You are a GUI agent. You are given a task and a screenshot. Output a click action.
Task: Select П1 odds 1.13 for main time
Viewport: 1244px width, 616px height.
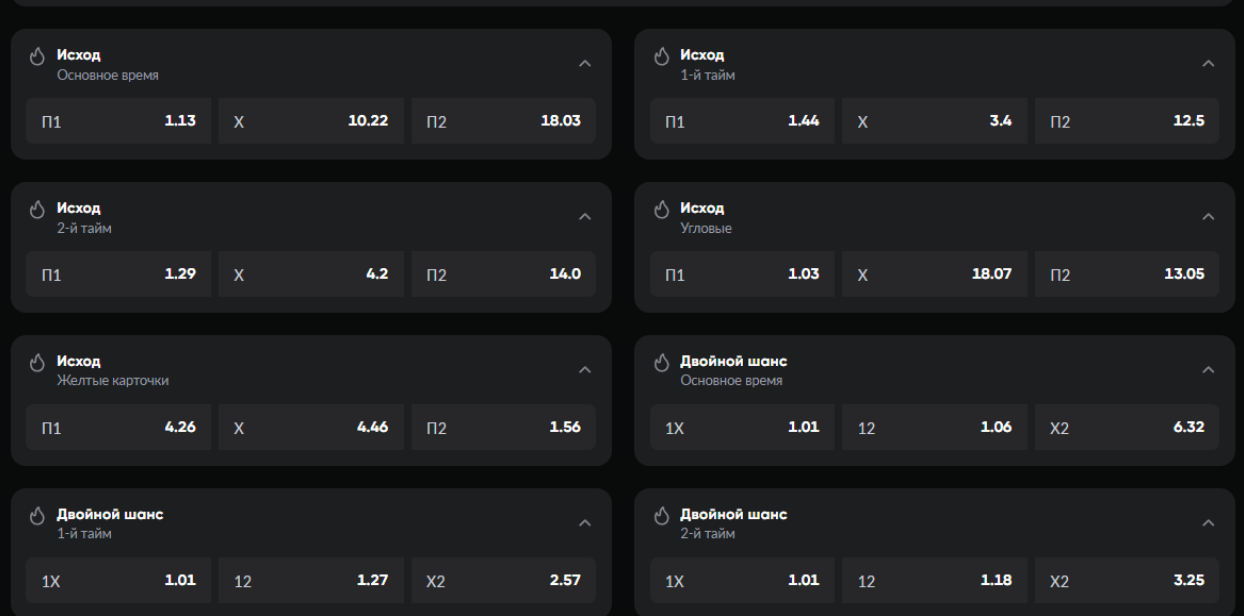click(x=118, y=122)
